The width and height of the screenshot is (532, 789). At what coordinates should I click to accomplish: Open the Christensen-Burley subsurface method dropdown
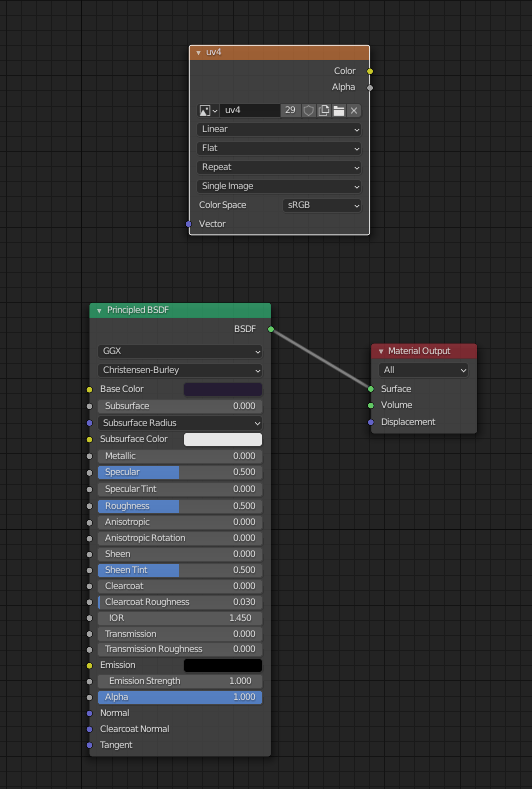180,370
